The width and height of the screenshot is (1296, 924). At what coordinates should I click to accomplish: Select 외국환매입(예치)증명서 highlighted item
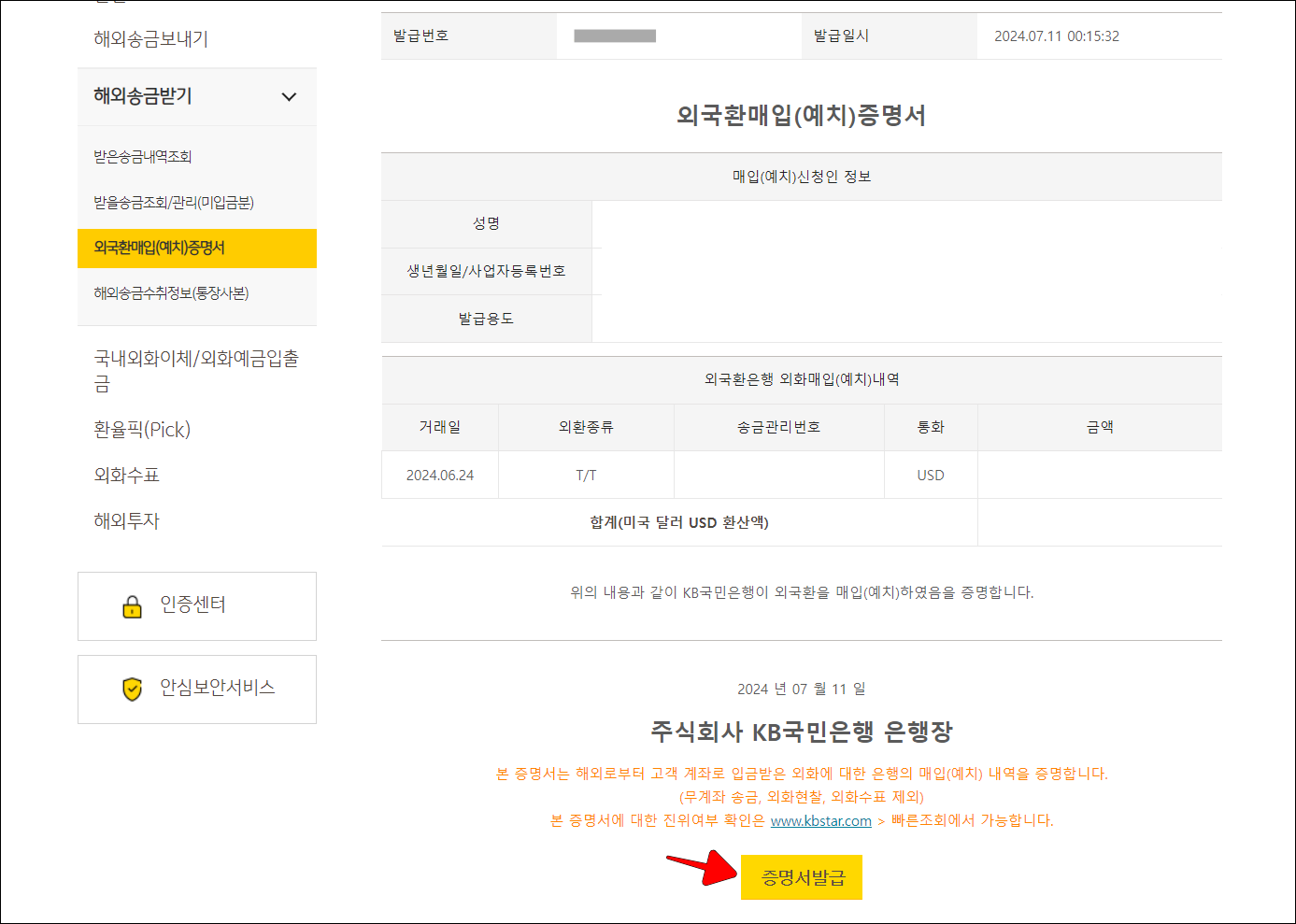197,249
